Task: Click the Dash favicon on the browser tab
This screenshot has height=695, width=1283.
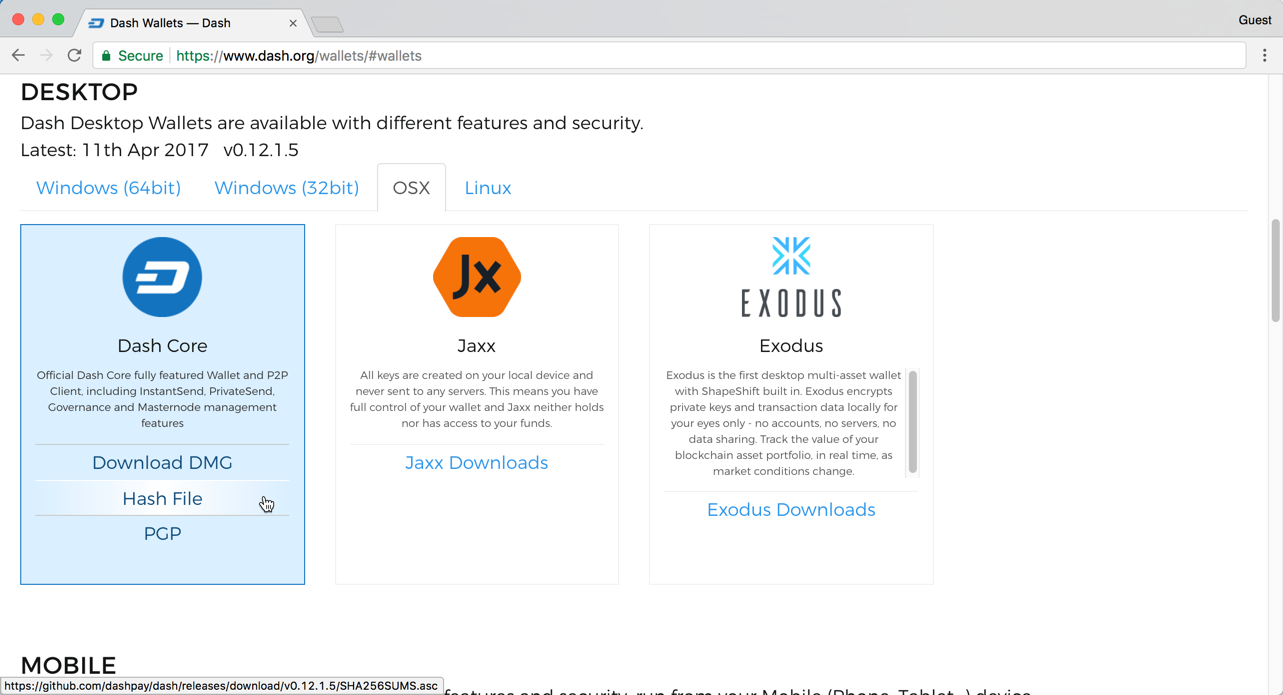Action: point(96,23)
